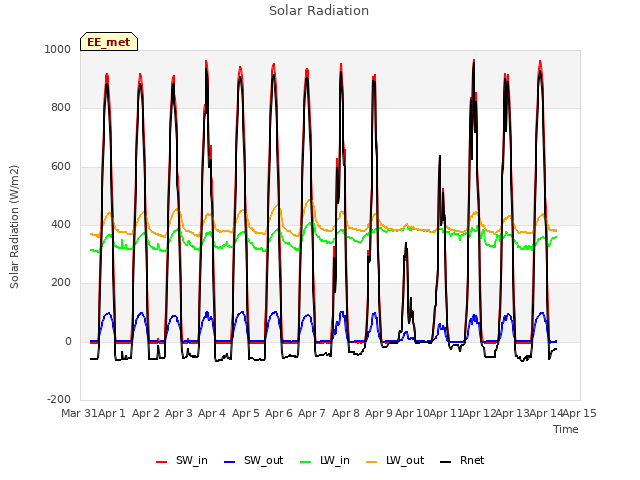Click the 1000 y-axis tick label
This screenshot has height=480, width=640.
pos(58,49)
